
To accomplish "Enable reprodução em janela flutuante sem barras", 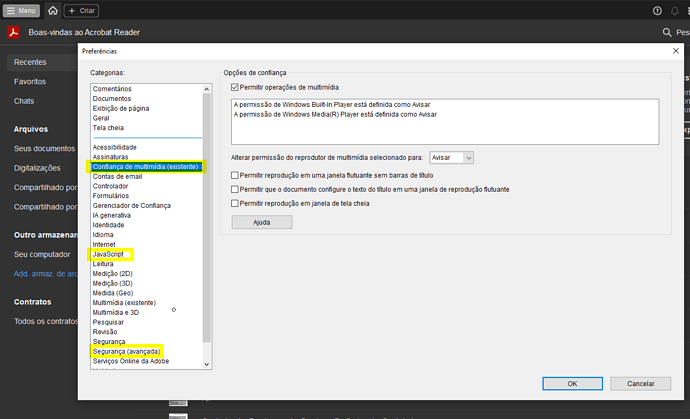I will click(235, 175).
